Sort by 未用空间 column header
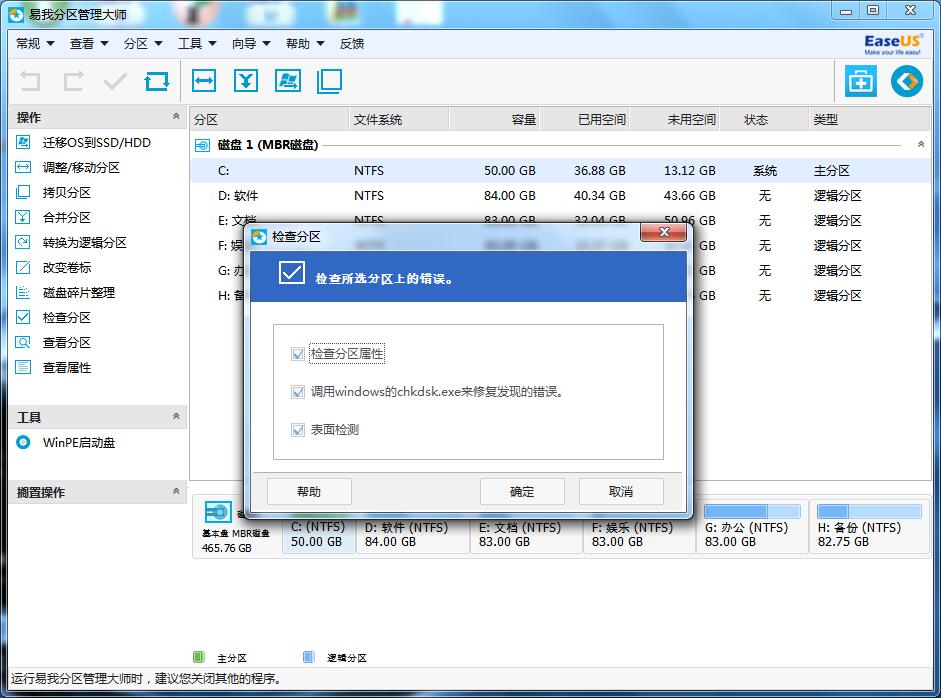941x698 pixels. 674,119
